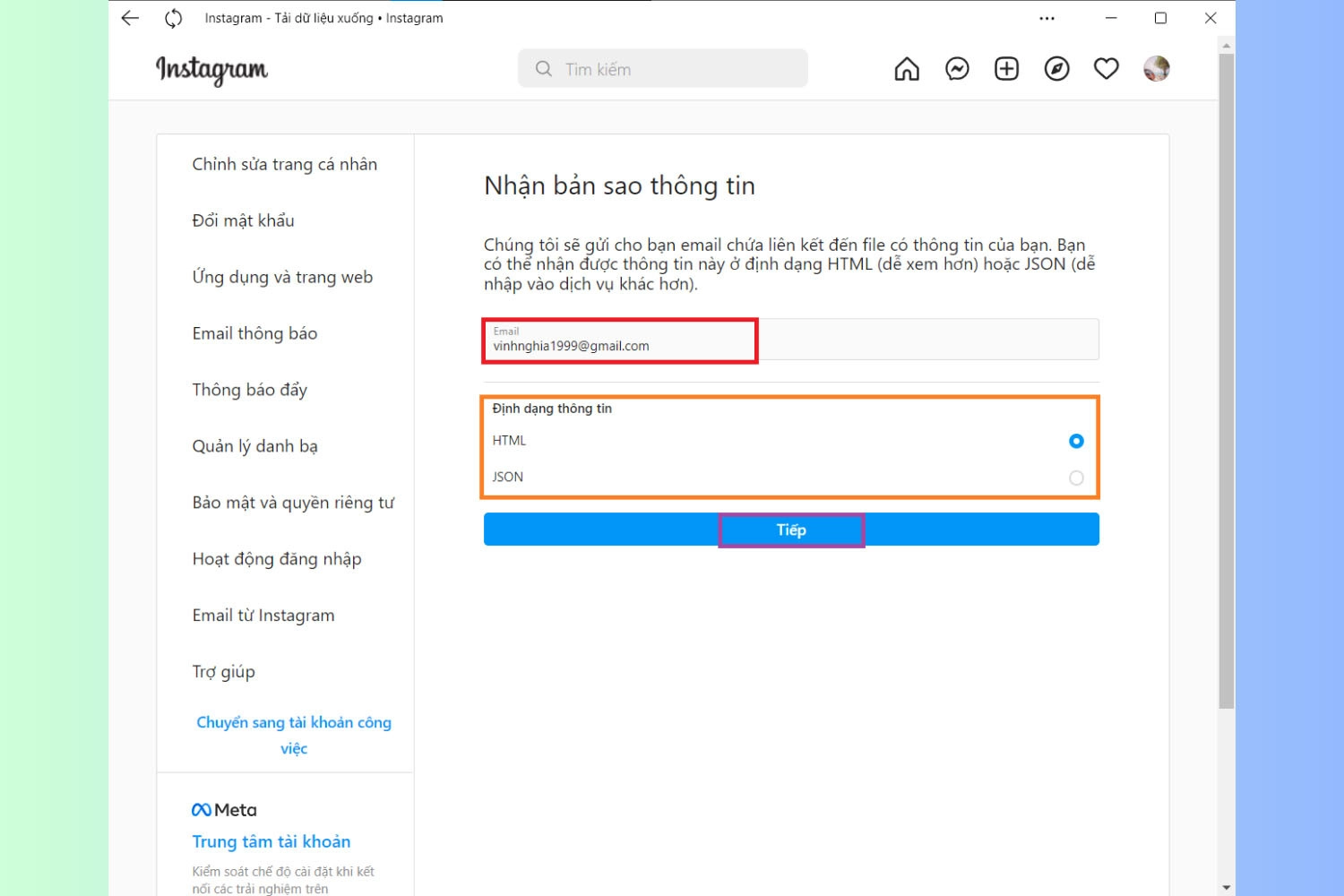
Task: Click the Tiếp button
Action: (x=791, y=530)
